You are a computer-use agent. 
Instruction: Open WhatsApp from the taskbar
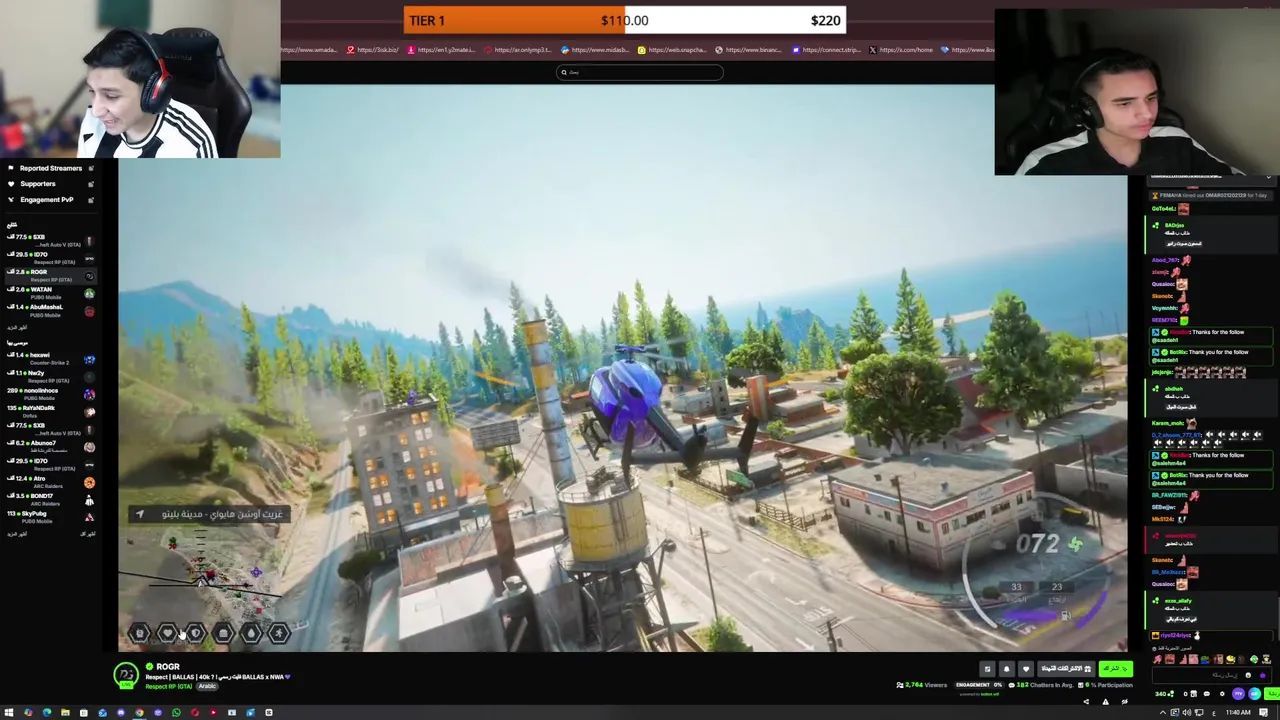point(176,712)
